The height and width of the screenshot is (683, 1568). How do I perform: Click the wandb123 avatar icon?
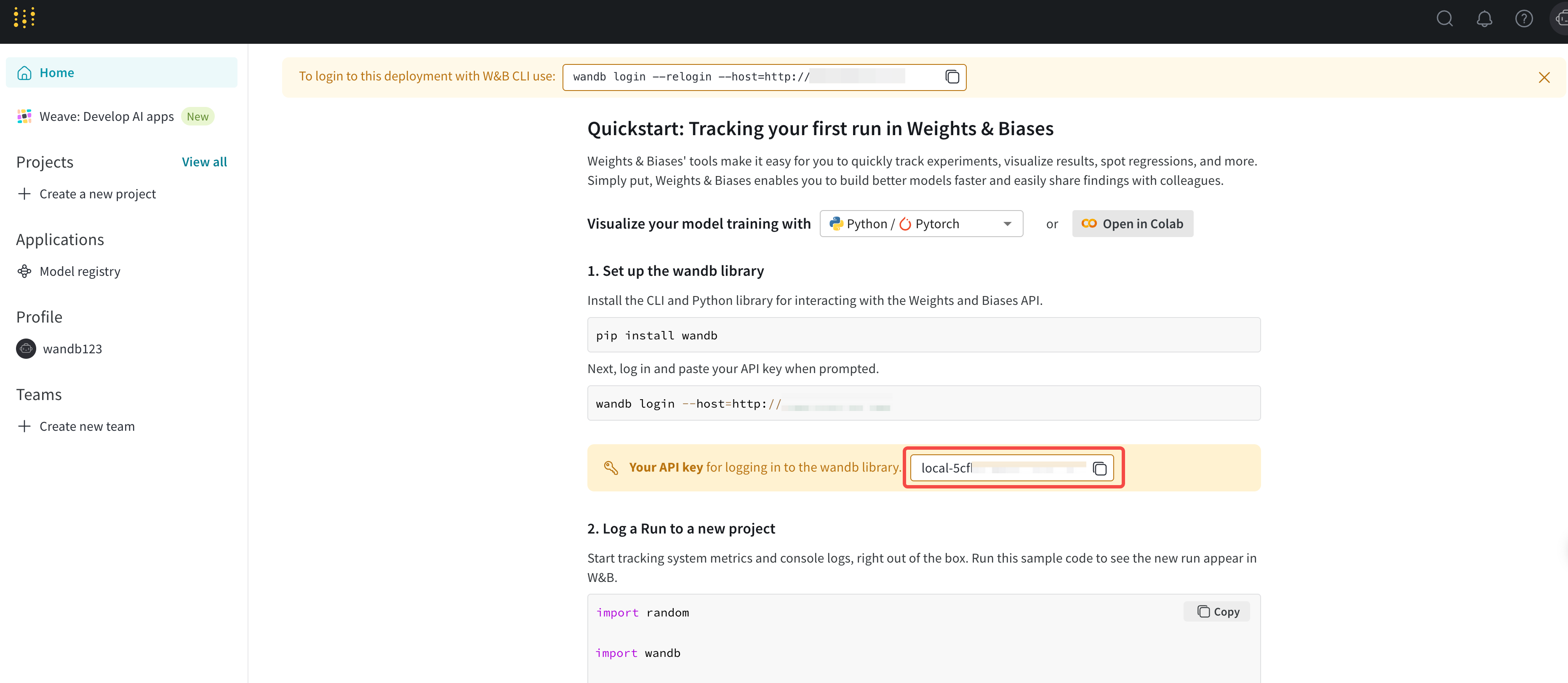(26, 349)
